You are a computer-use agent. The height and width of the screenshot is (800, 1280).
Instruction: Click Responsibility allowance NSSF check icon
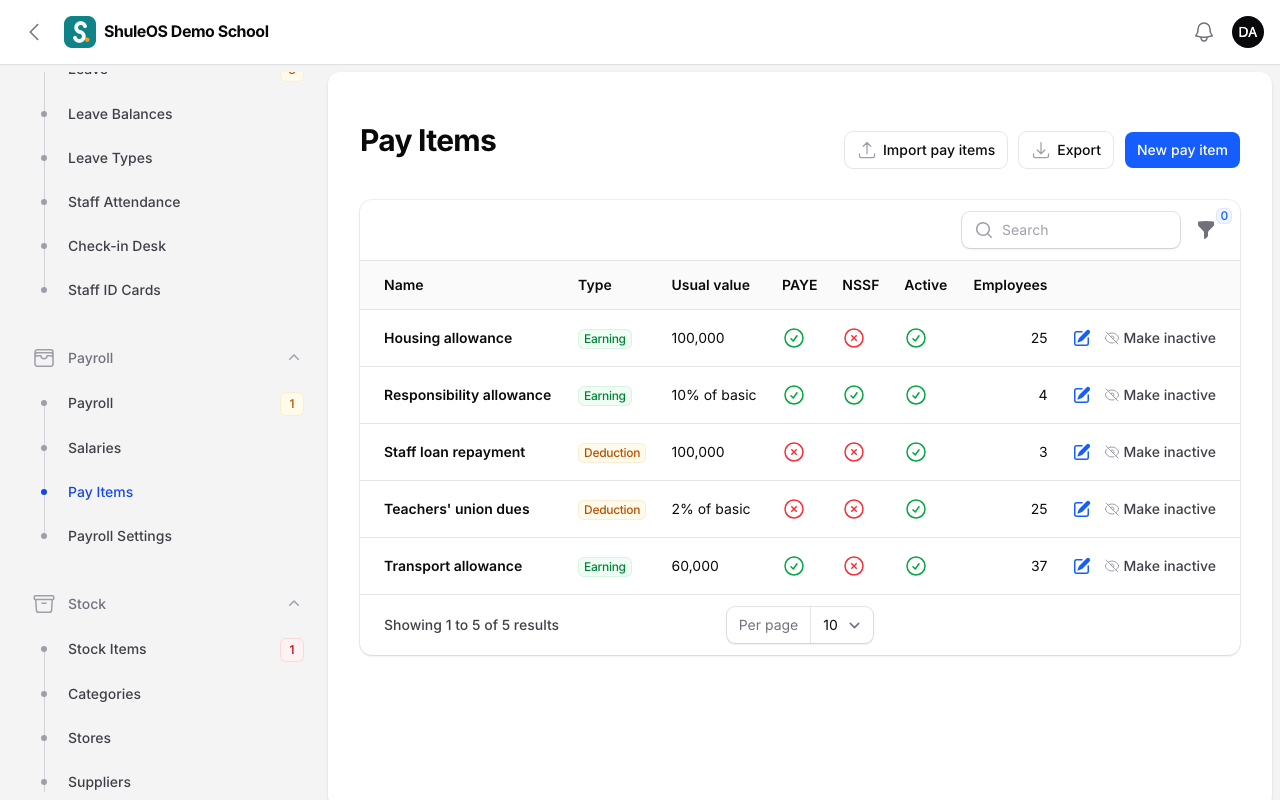(x=854, y=395)
